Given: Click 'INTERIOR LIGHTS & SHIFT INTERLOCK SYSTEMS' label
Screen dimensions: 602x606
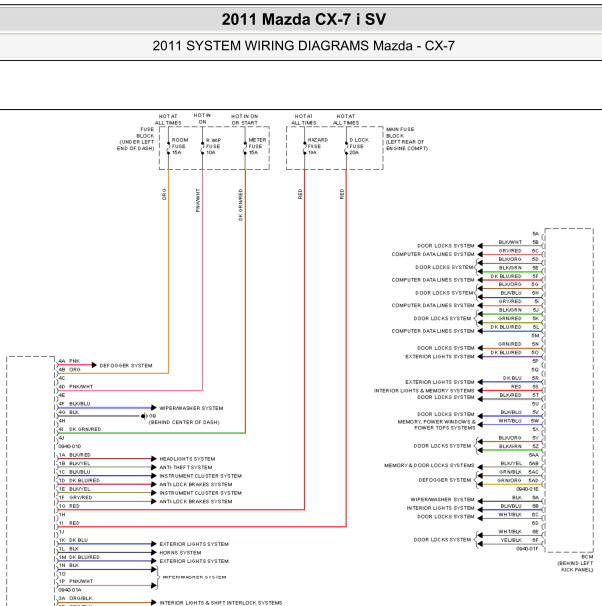Looking at the screenshot, I should click(221, 603).
